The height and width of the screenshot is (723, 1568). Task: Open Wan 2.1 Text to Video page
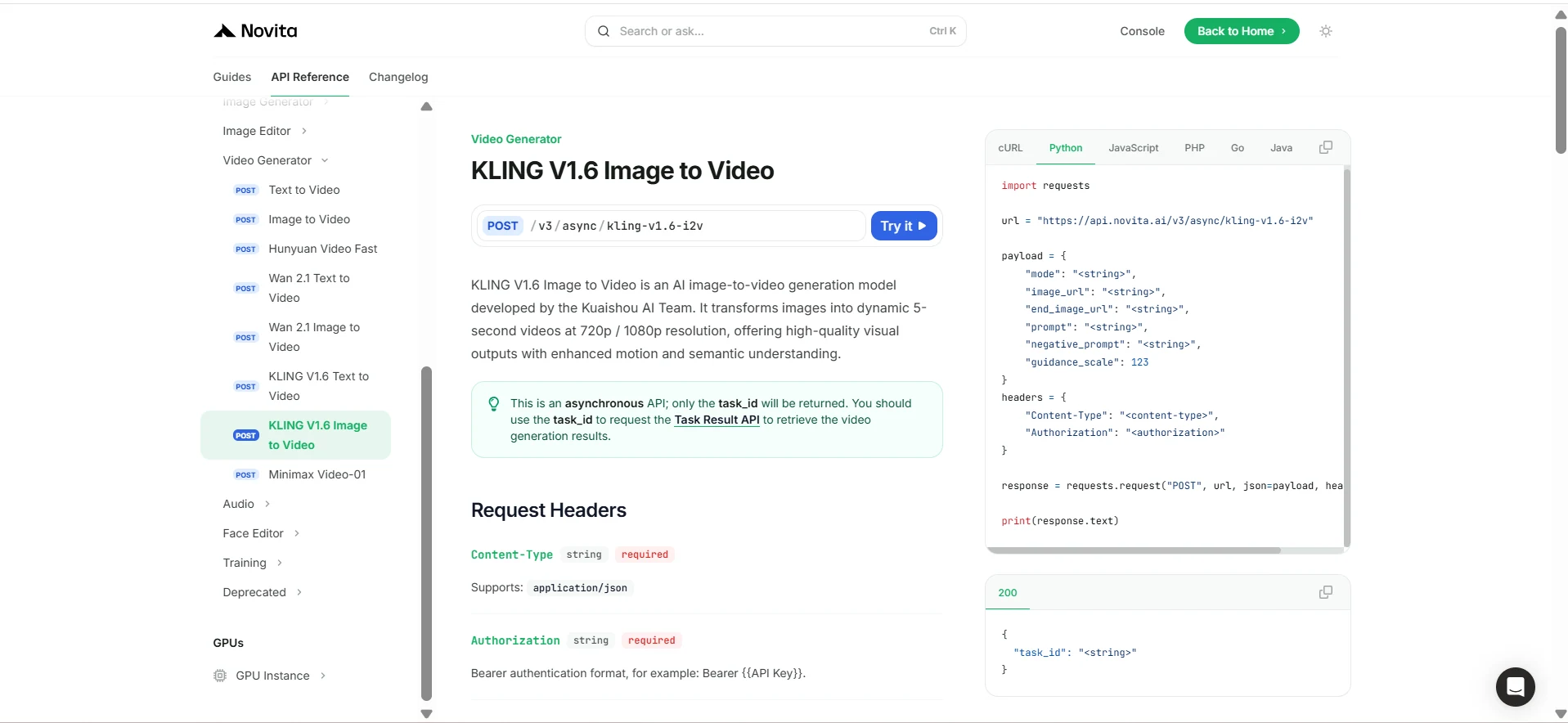coord(309,288)
